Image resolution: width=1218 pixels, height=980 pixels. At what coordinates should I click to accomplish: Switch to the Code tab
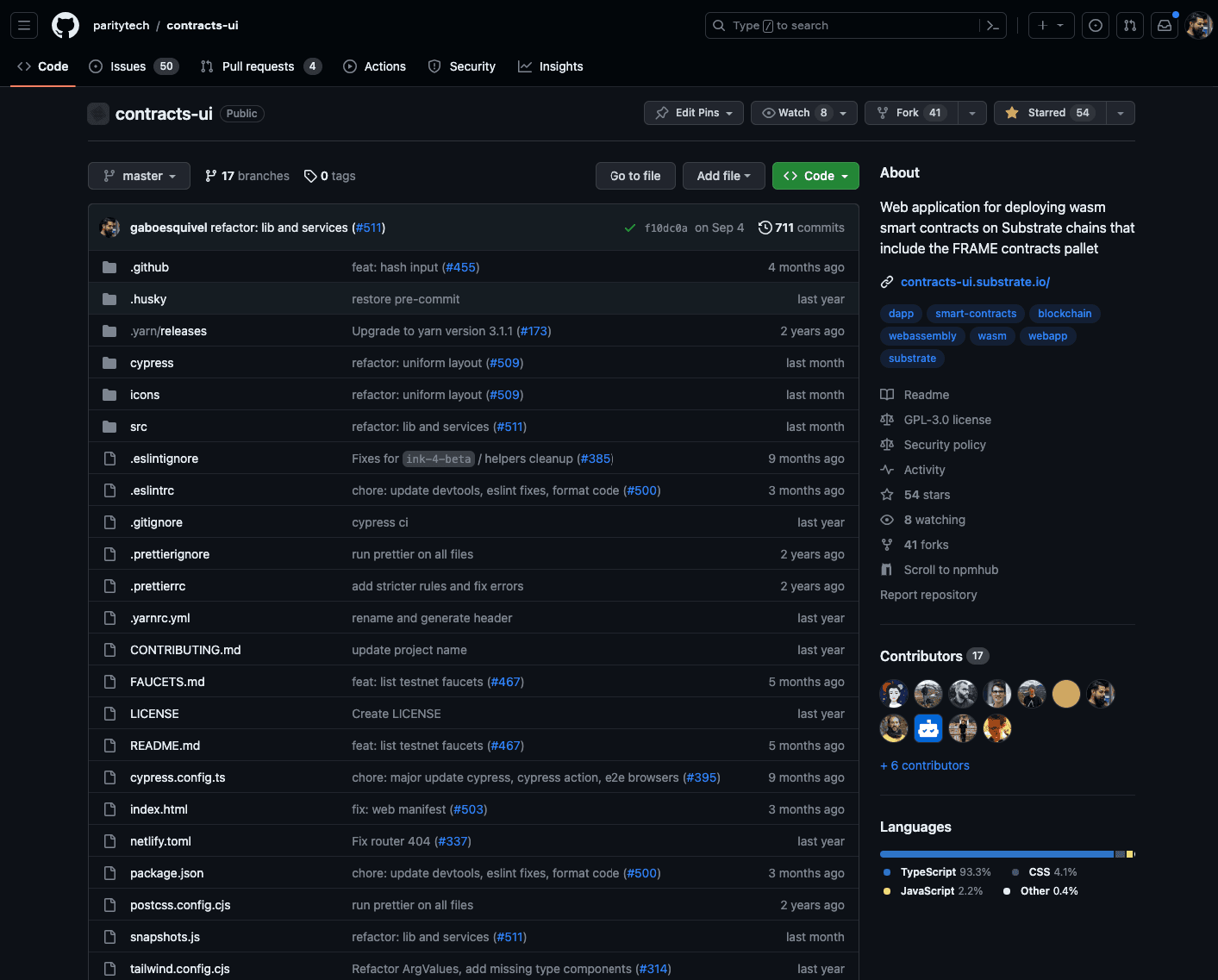[43, 66]
